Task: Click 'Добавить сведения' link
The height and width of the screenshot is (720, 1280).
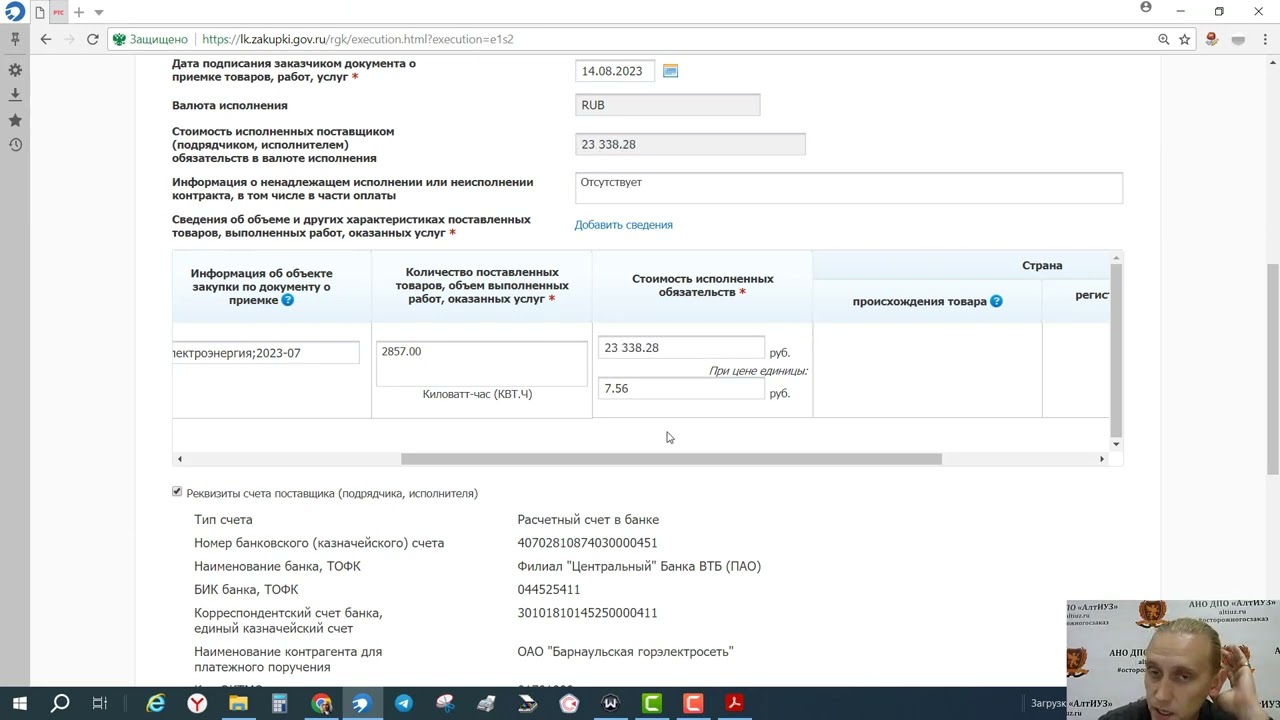Action: [x=623, y=225]
